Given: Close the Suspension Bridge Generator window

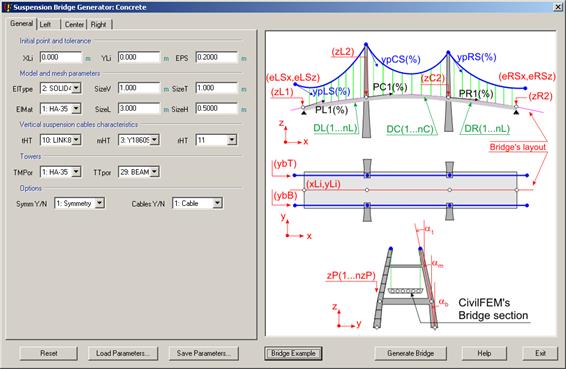Looking at the screenshot, I should (558, 7).
